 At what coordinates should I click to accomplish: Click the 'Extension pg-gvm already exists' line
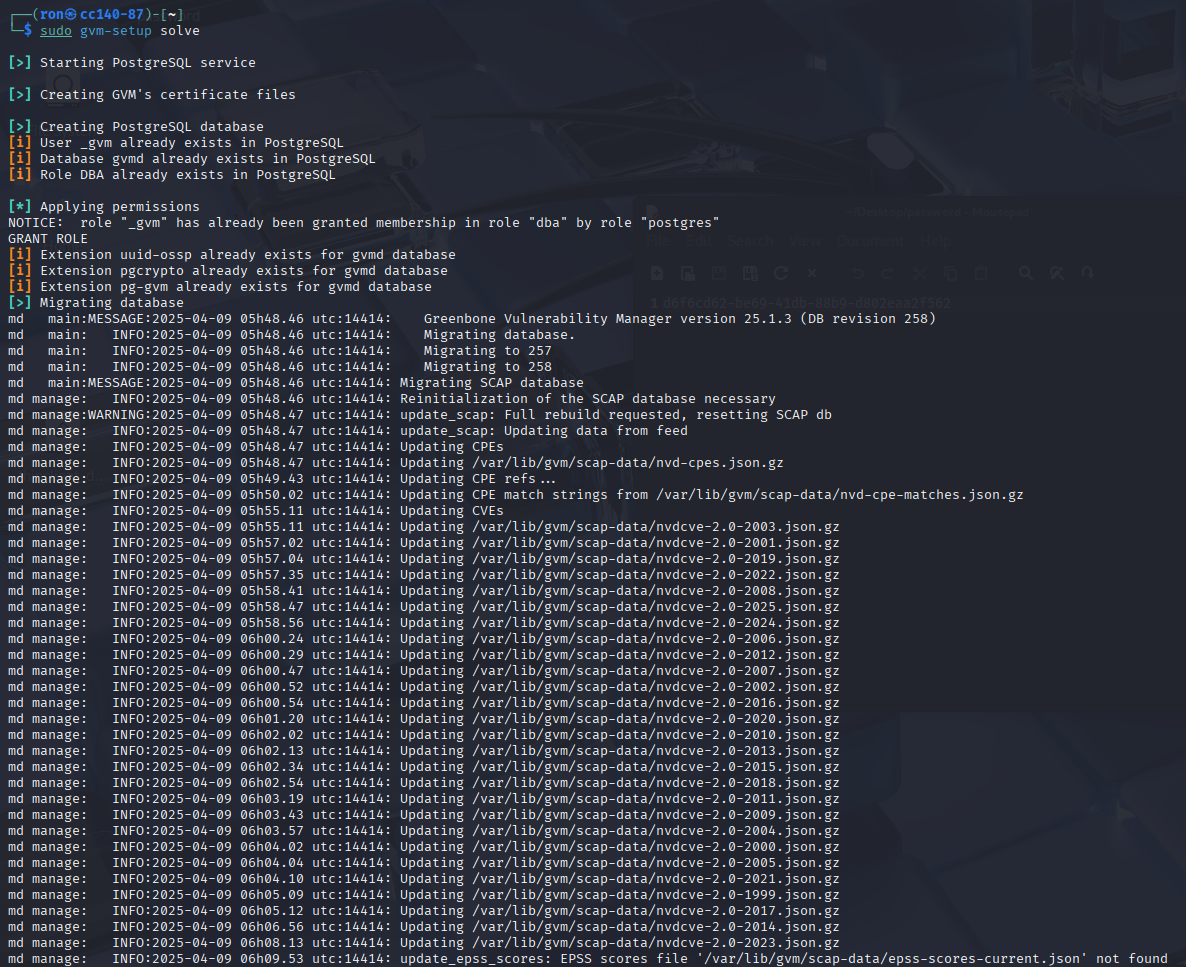(x=220, y=287)
